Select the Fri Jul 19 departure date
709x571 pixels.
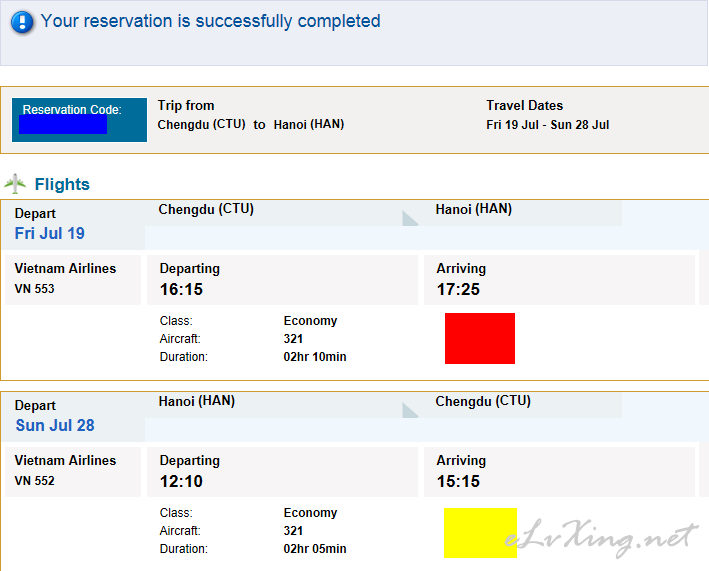tap(49, 233)
